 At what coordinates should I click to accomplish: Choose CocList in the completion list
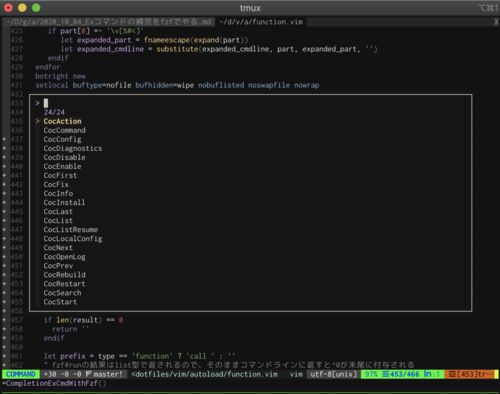pyautogui.click(x=58, y=221)
